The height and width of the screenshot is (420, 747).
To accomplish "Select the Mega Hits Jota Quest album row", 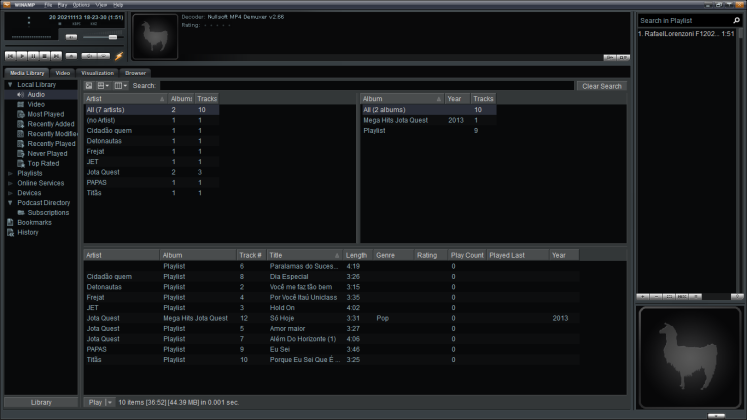I will [x=428, y=120].
